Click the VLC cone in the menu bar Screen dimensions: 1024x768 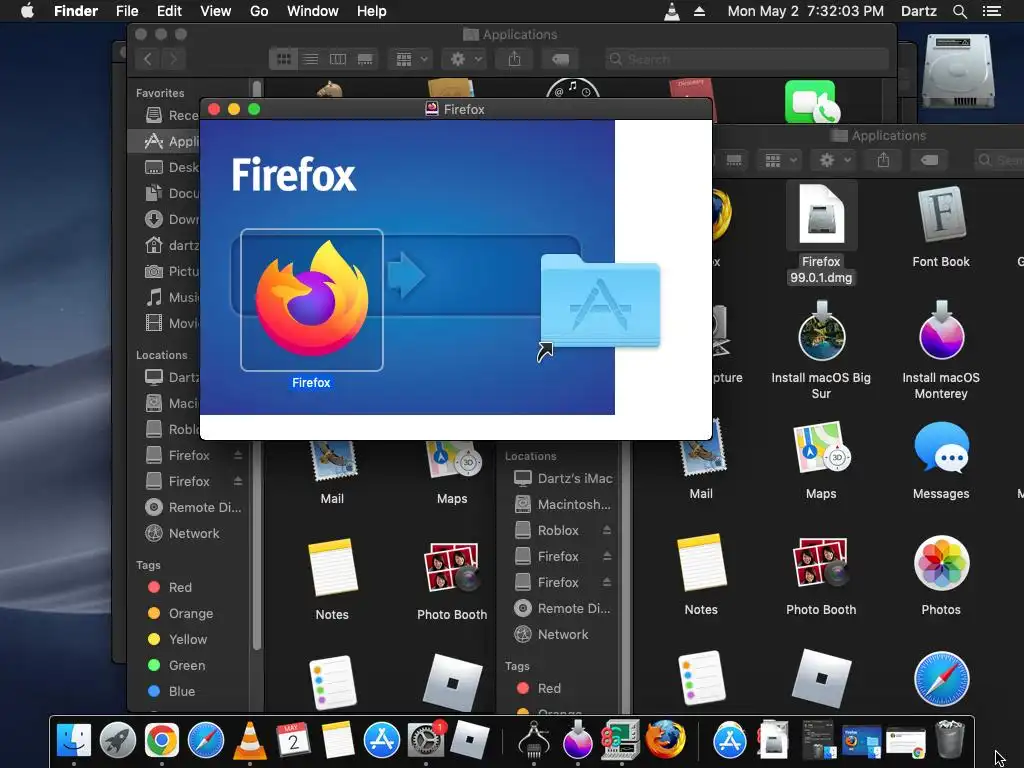(671, 11)
